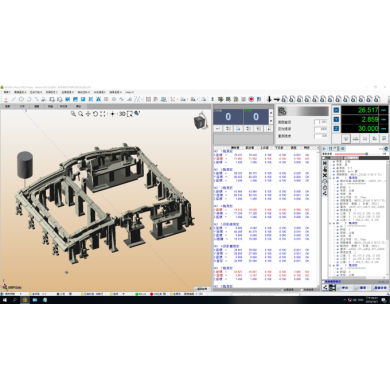Click the green status indicator in status bar
Screen dimensions: 390x390
(136, 294)
